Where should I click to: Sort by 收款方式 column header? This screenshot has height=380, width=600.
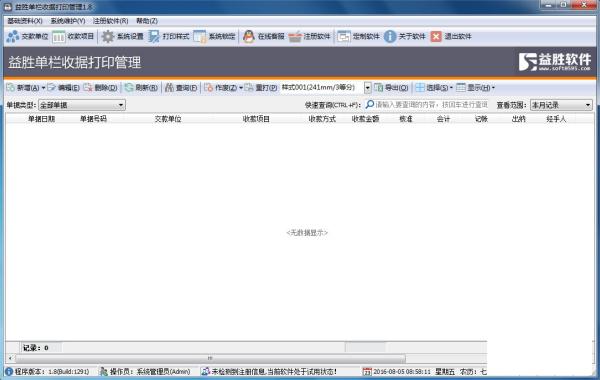pos(322,119)
